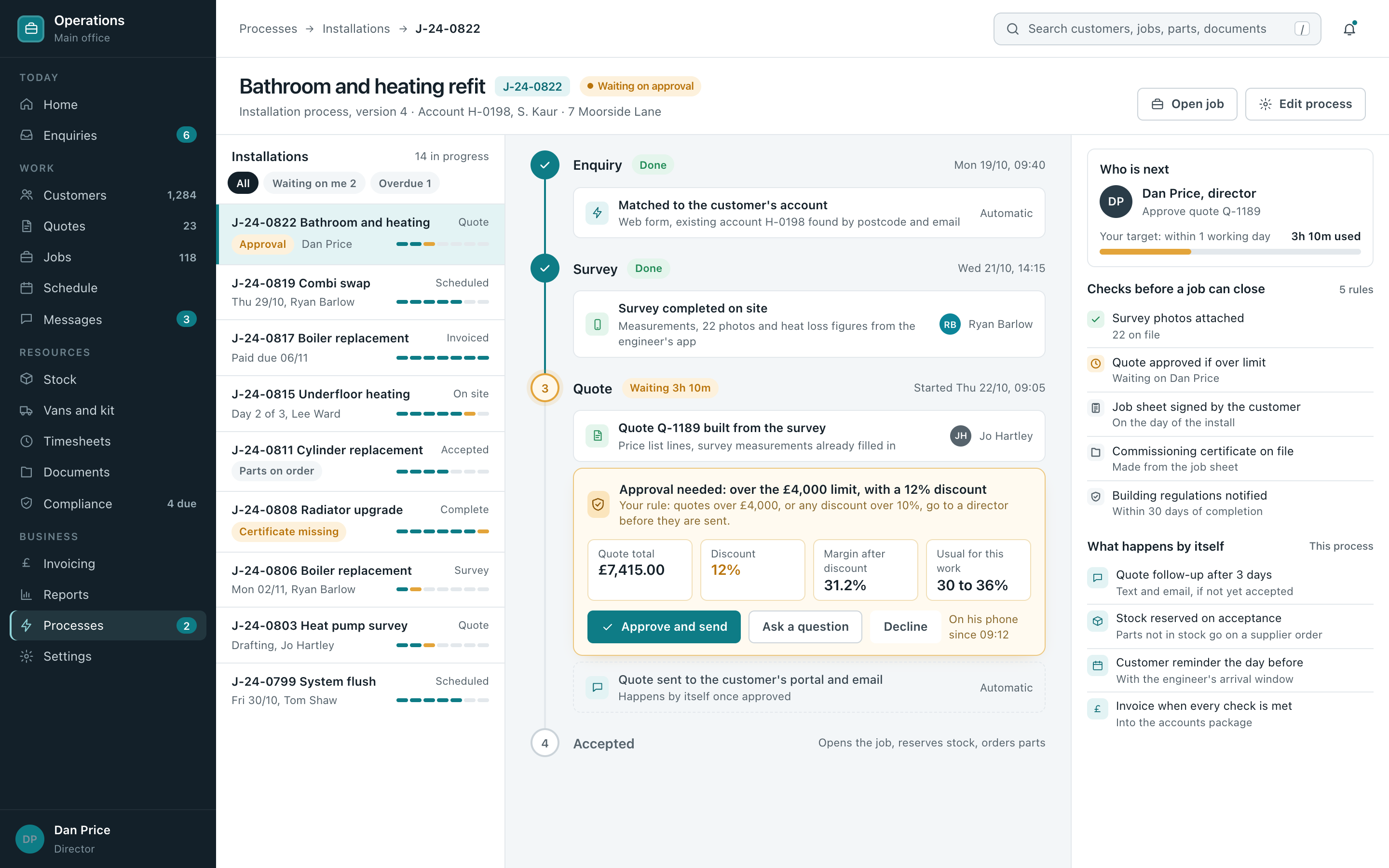Screen dimensions: 1389x868
Task: Click the Home house icon
Action: pos(27,105)
